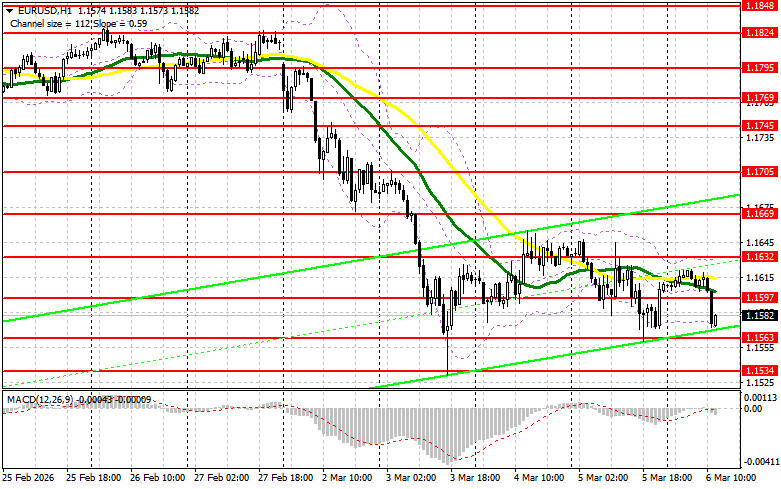The height and width of the screenshot is (489, 781).
Task: Select the red 1.1824 price level label
Action: pos(759,33)
